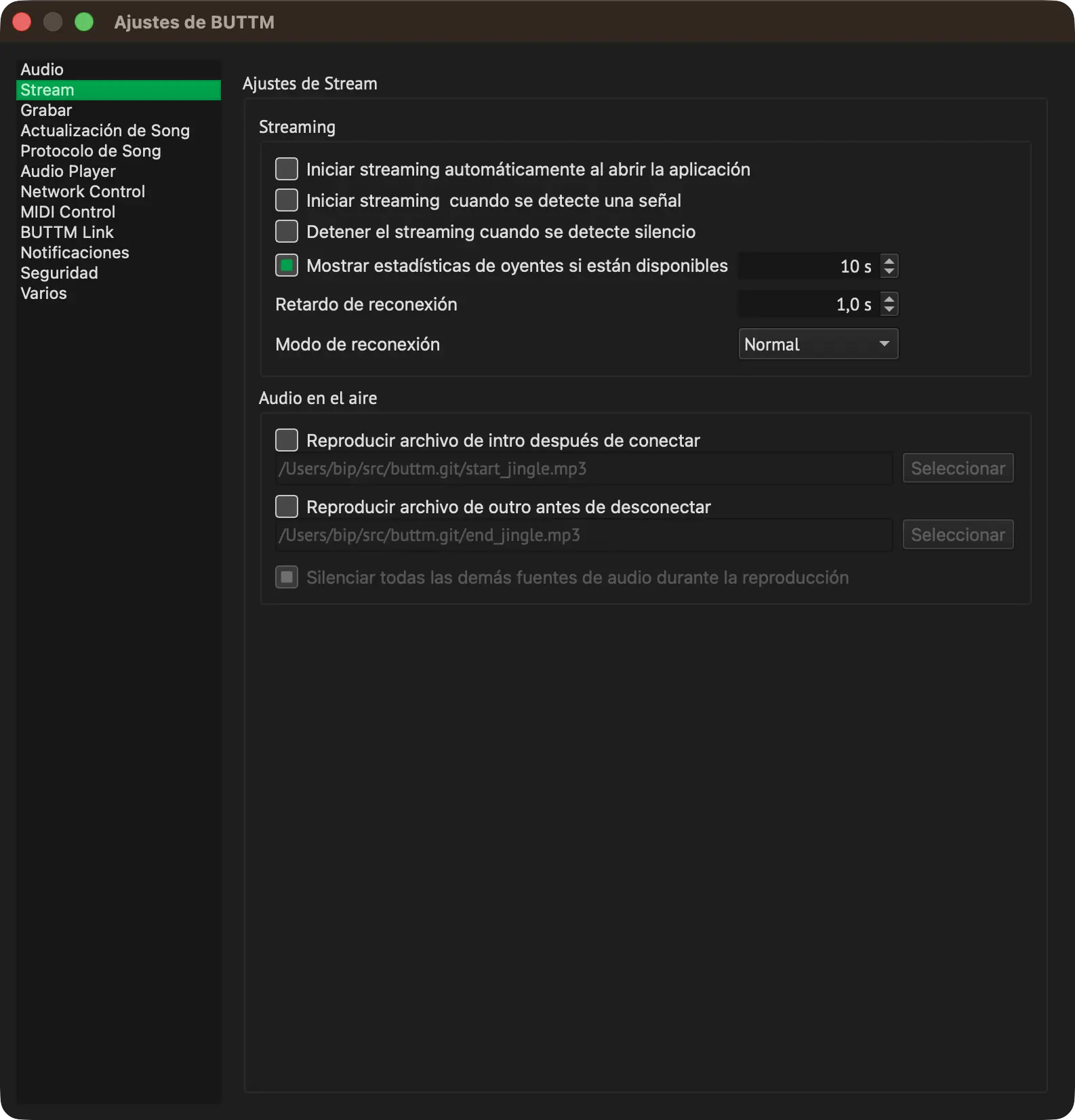Toggle Iniciar streaming cuando se detecte señal
Image resolution: width=1075 pixels, height=1120 pixels.
coord(287,200)
